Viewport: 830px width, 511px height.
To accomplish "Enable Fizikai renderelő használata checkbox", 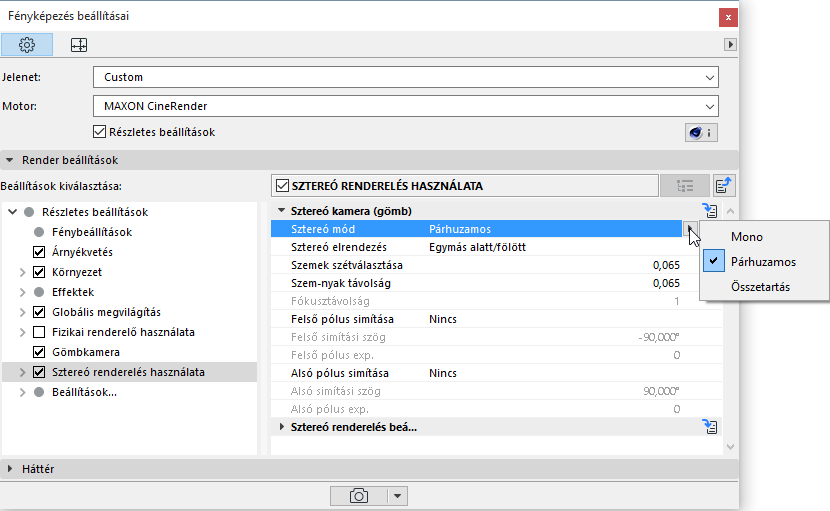I will click(x=39, y=333).
